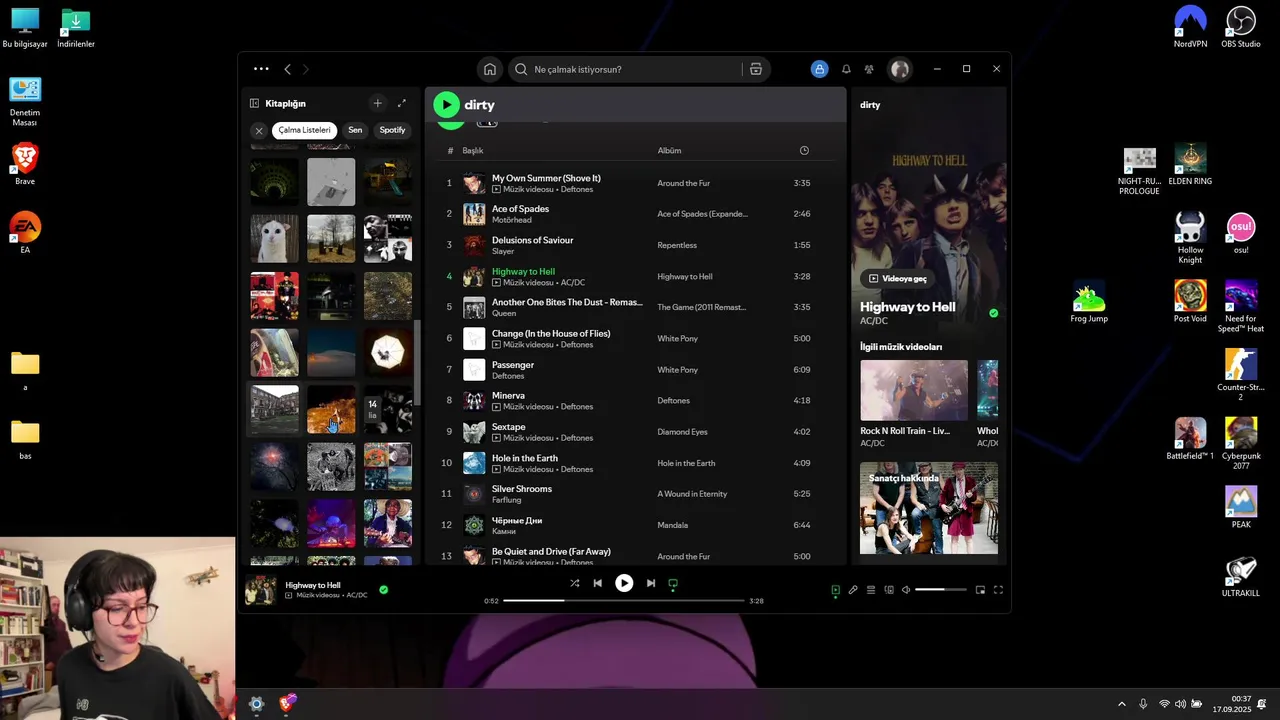Open lyrics with the microphone icon
The width and height of the screenshot is (1280, 720).
coord(853,590)
